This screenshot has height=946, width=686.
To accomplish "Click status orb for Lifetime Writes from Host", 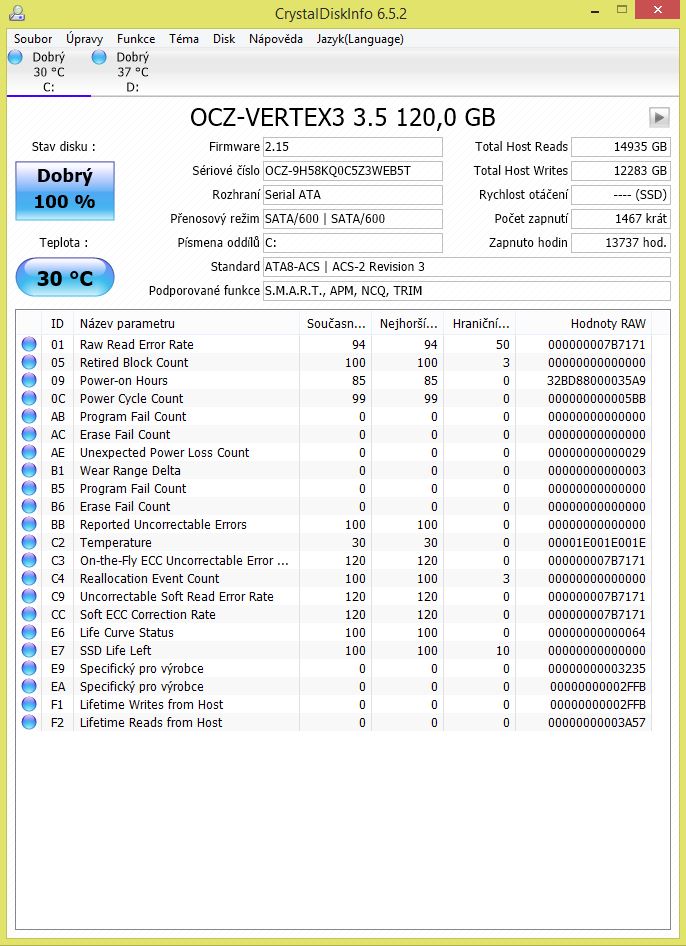I will (29, 705).
